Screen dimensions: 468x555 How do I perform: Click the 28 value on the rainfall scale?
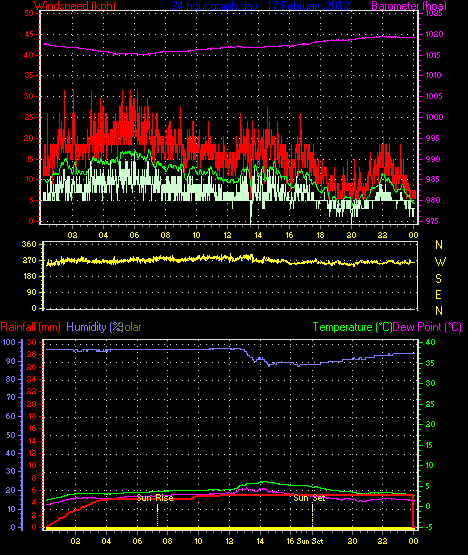coord(32,354)
